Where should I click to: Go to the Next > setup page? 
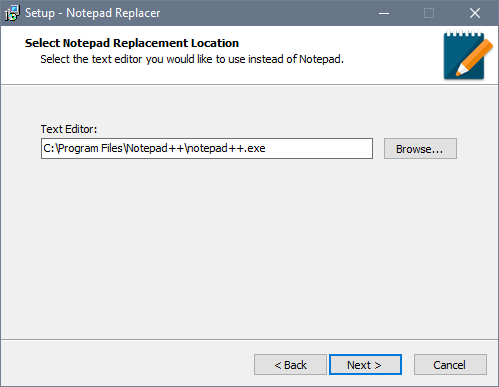tap(365, 365)
